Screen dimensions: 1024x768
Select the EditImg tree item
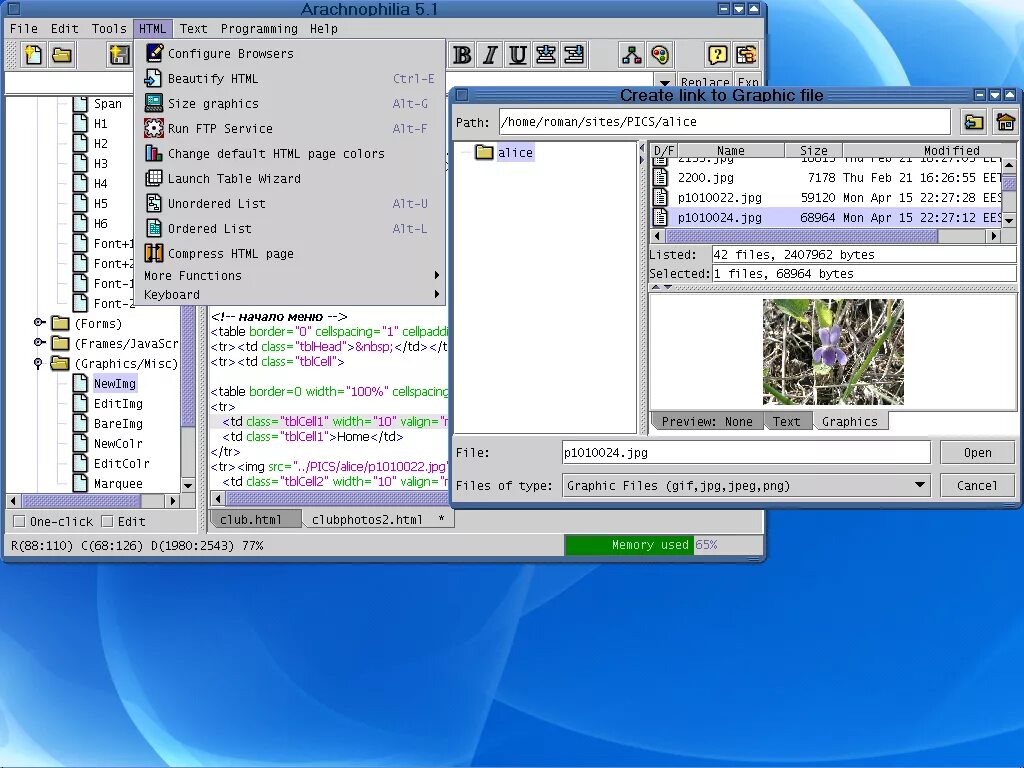pos(118,404)
